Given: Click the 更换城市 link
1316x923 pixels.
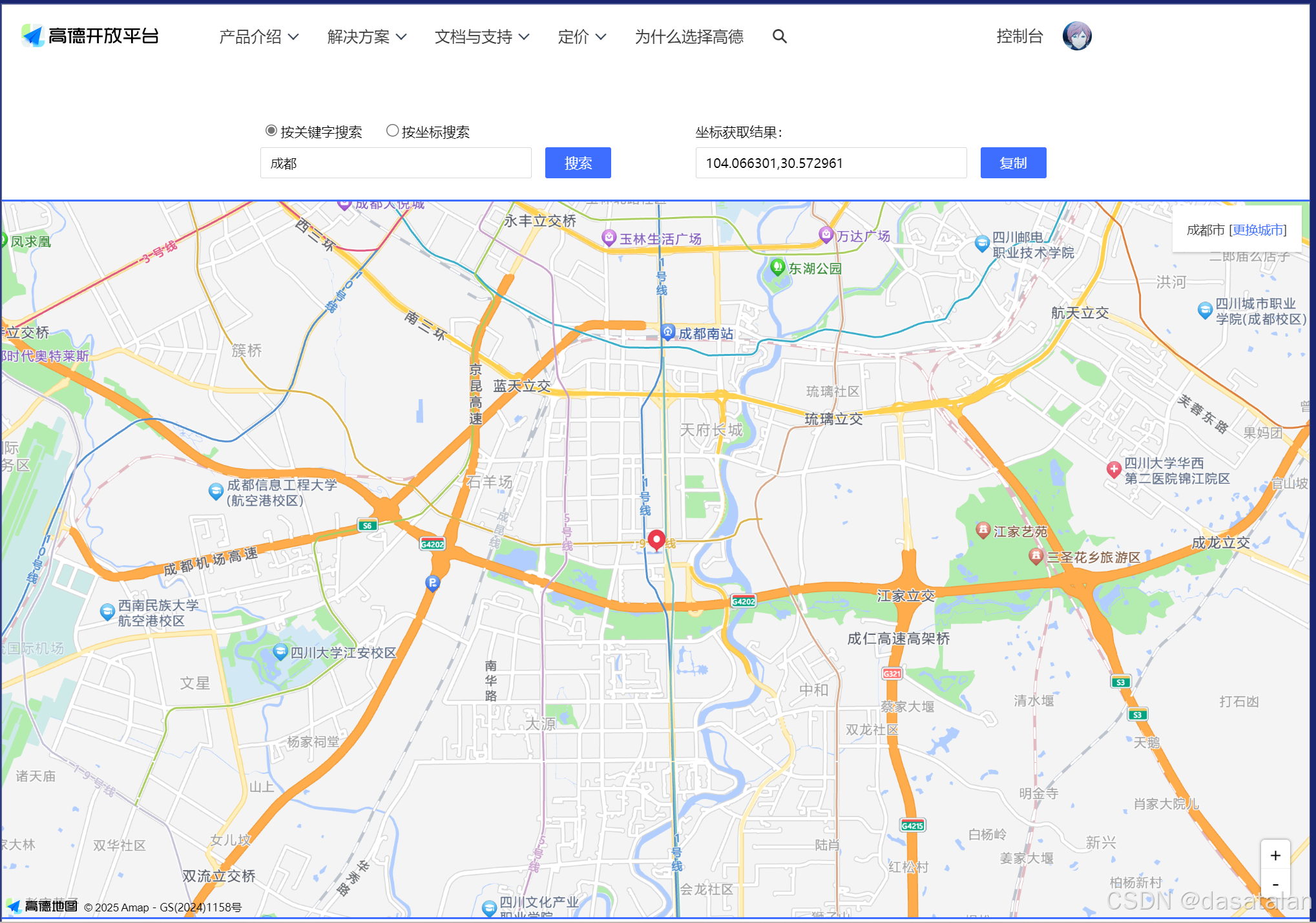Looking at the screenshot, I should coord(1258,230).
